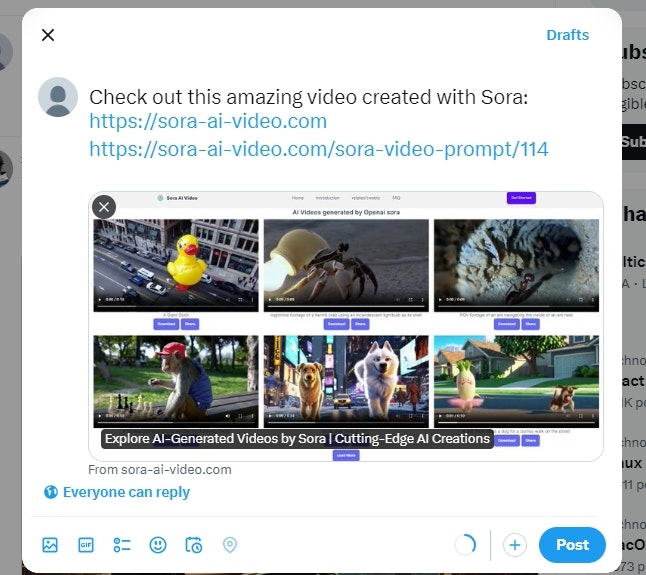This screenshot has width=646, height=575.
Task: Click the character count progress ring
Action: pos(466,545)
